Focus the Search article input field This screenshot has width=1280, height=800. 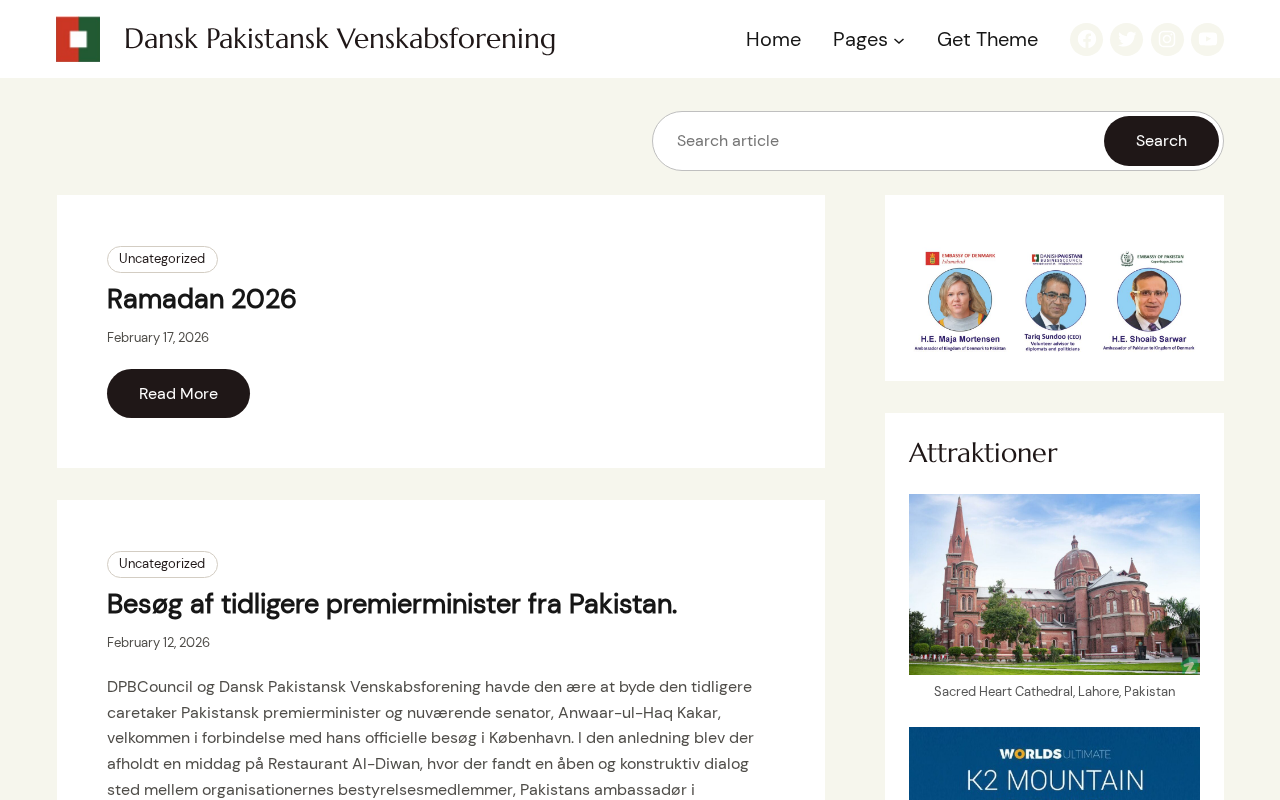point(880,141)
